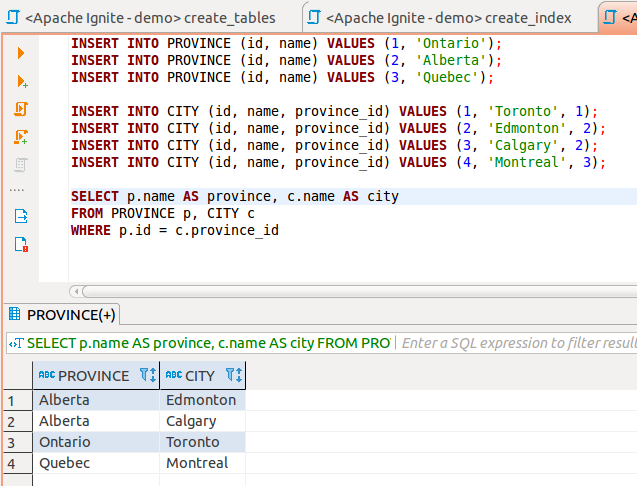Click ABC type icon on PROVINCE header

(47, 375)
